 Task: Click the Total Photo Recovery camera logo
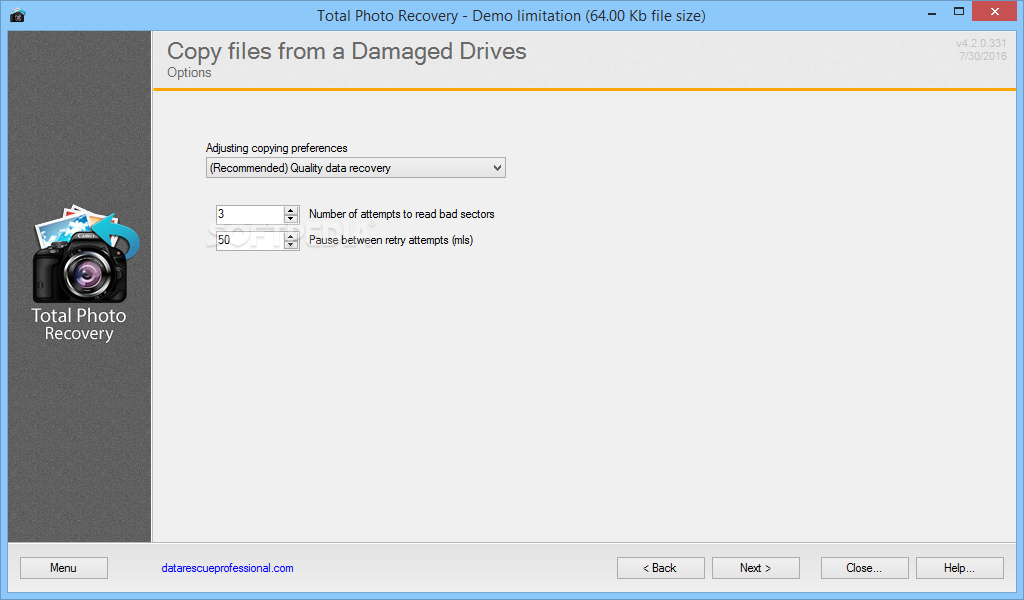86,254
